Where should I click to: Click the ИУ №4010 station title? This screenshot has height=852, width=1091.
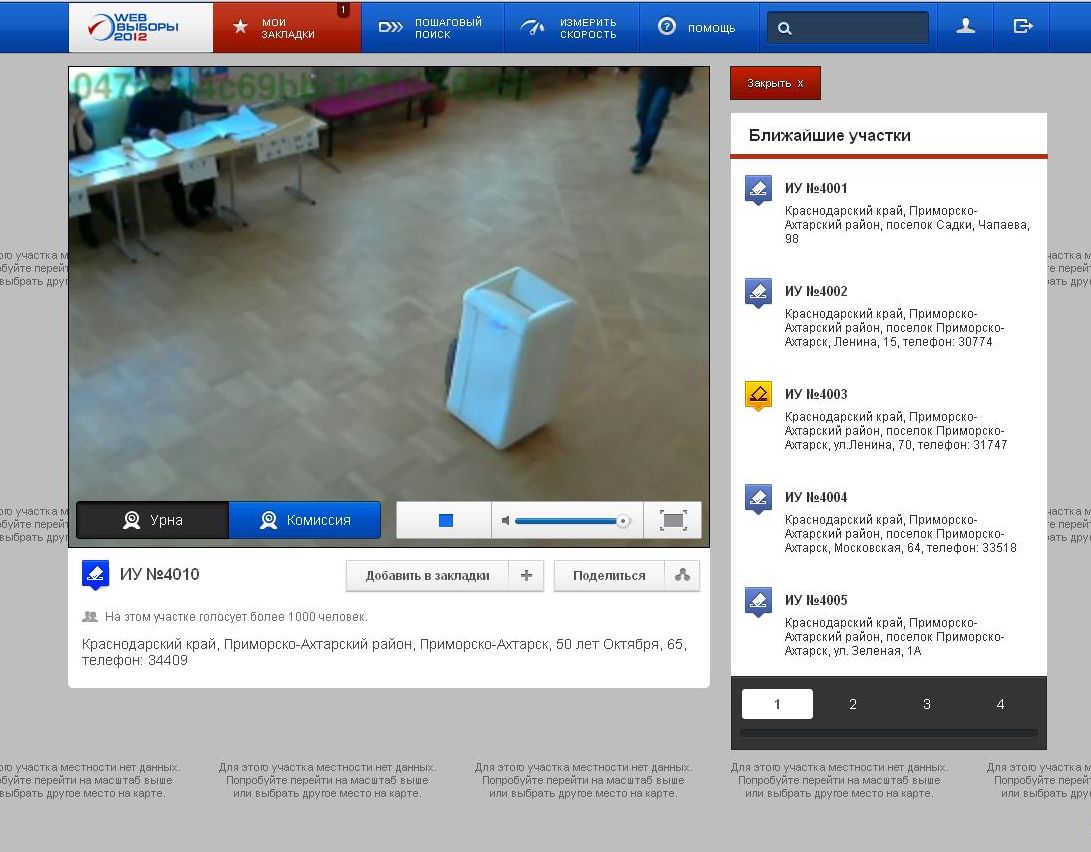tap(159, 574)
